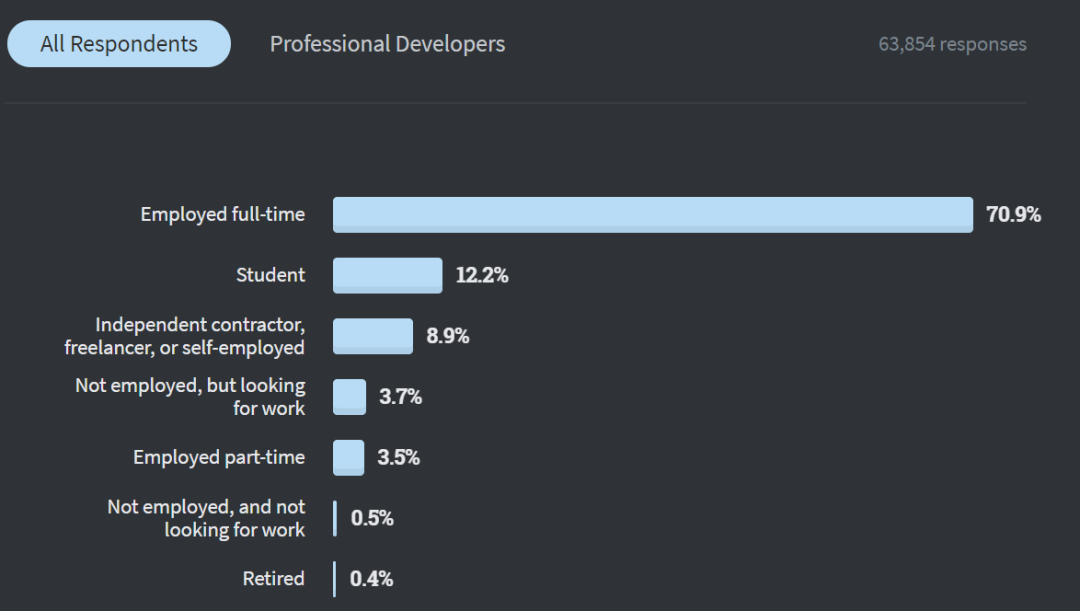
Task: Click the 'Employed full-time' label
Action: coord(222,215)
